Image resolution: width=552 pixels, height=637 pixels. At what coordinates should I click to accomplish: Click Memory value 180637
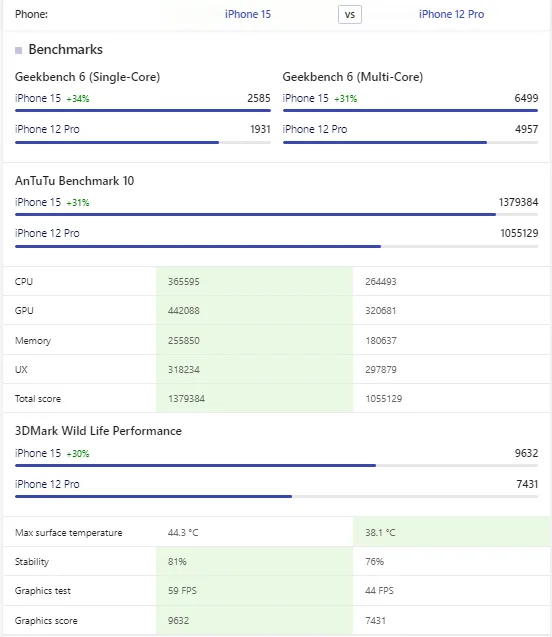[381, 340]
